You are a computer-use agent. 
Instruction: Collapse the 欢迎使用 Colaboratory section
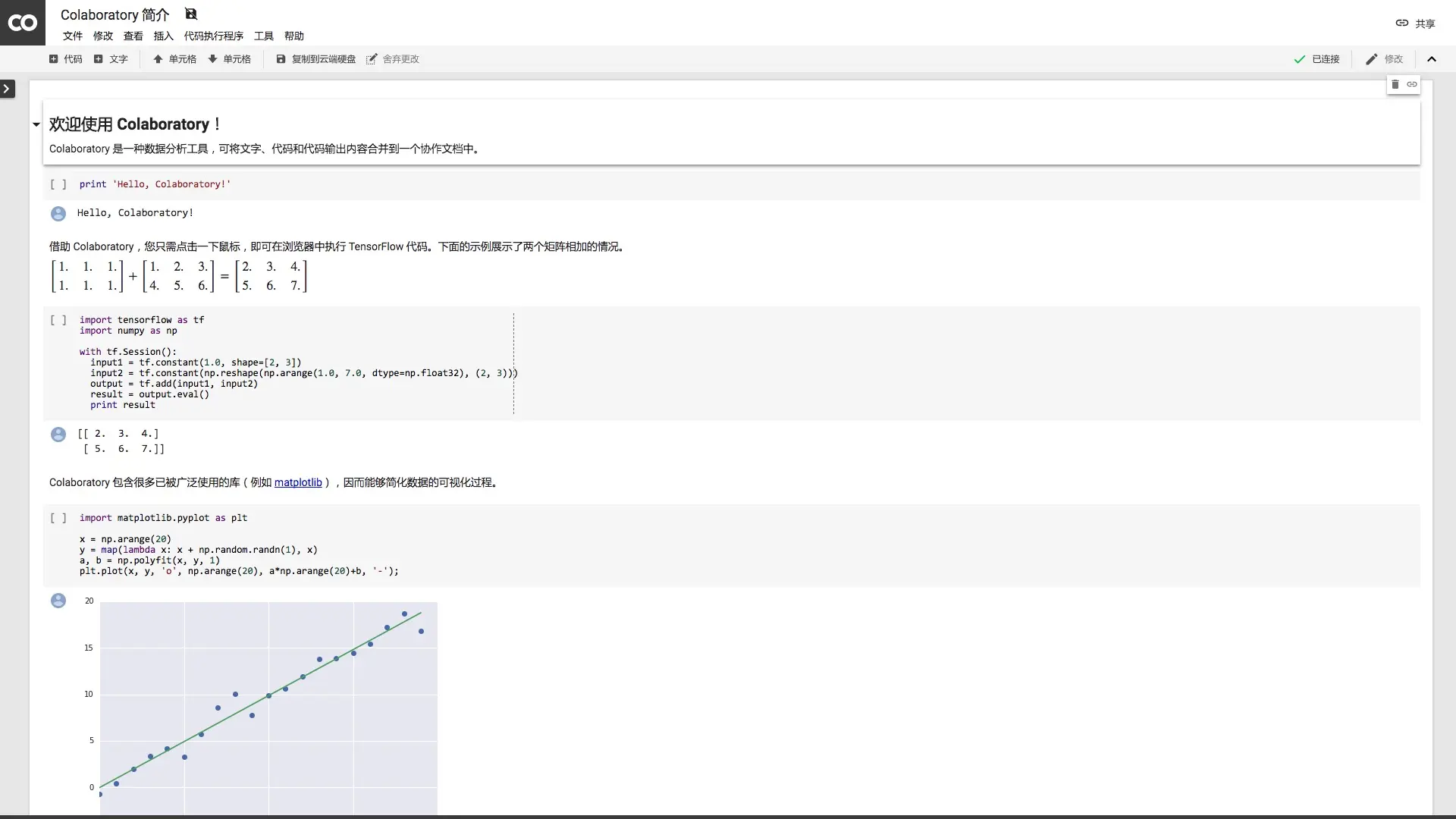click(36, 124)
